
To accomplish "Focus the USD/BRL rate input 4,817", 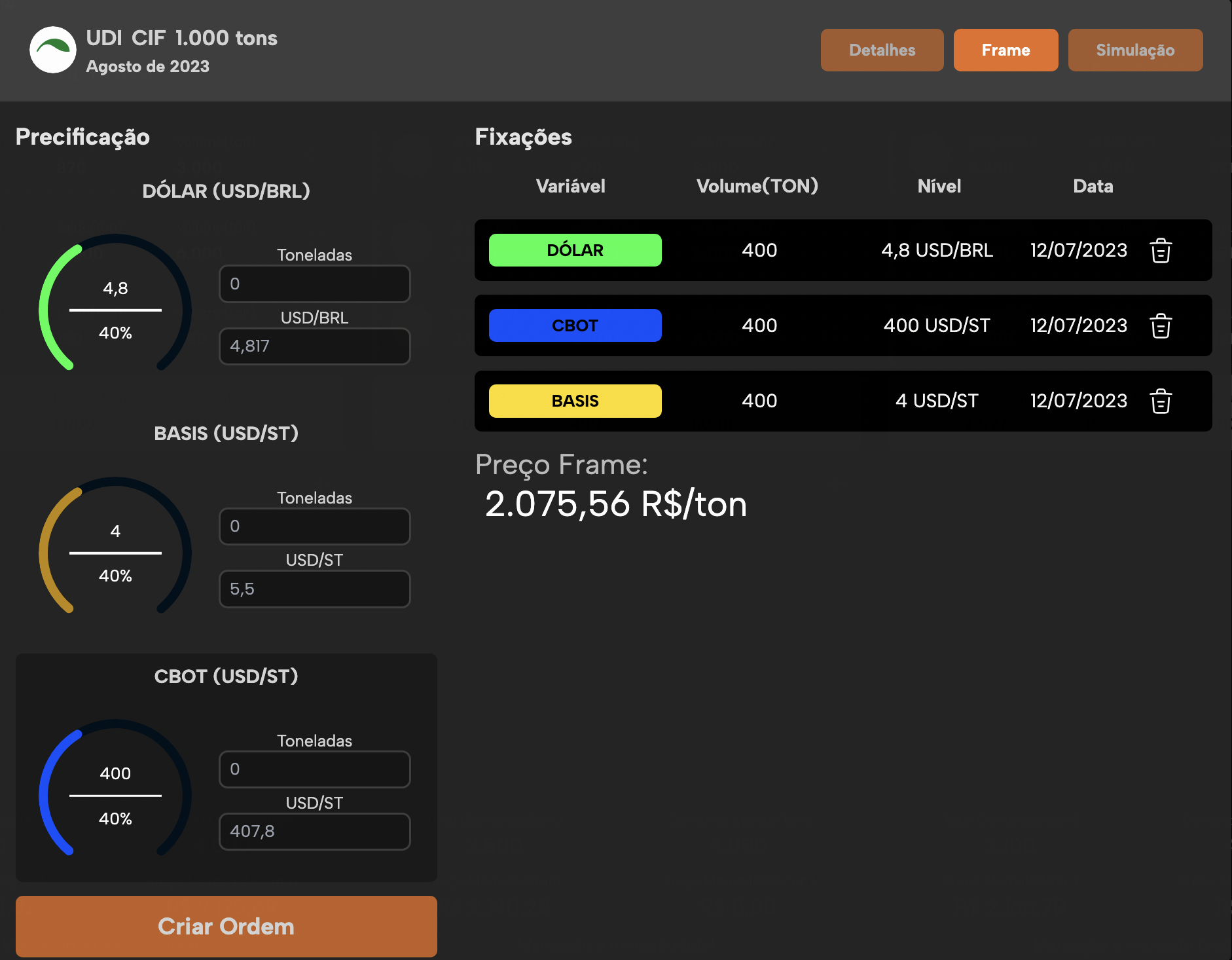I will 314,346.
